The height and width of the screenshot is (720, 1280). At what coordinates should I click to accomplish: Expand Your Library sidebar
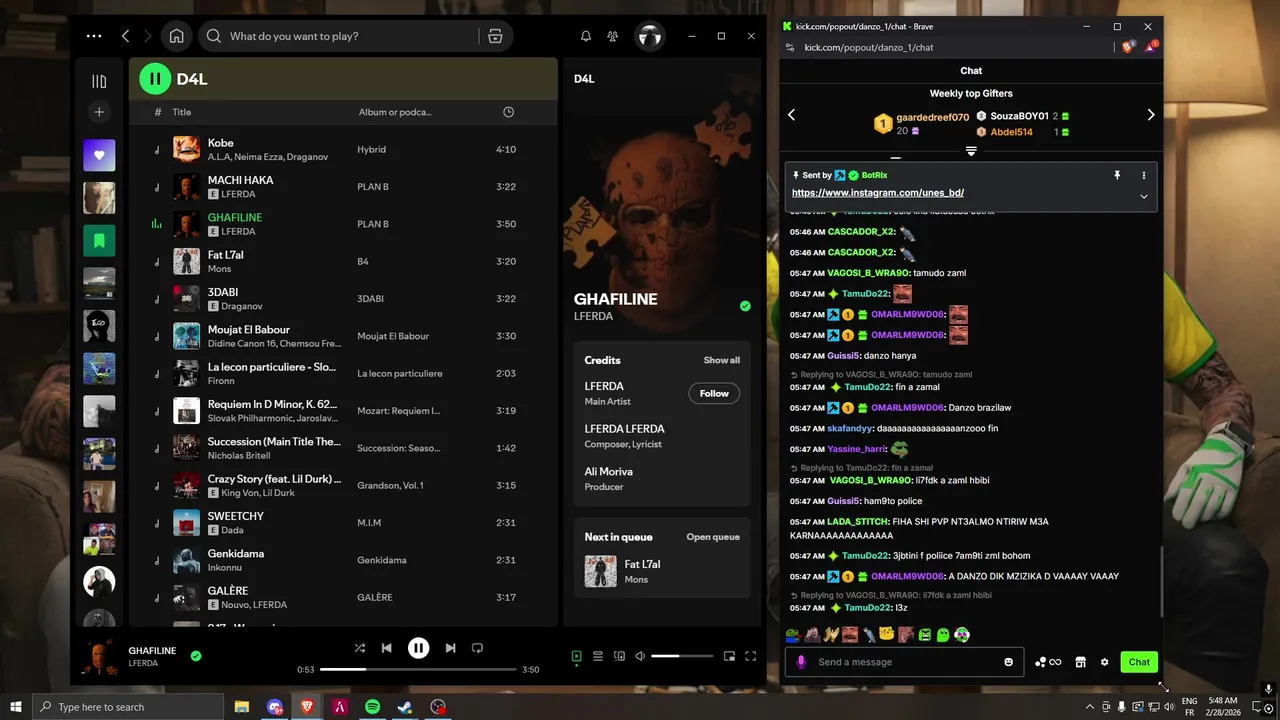pyautogui.click(x=99, y=81)
